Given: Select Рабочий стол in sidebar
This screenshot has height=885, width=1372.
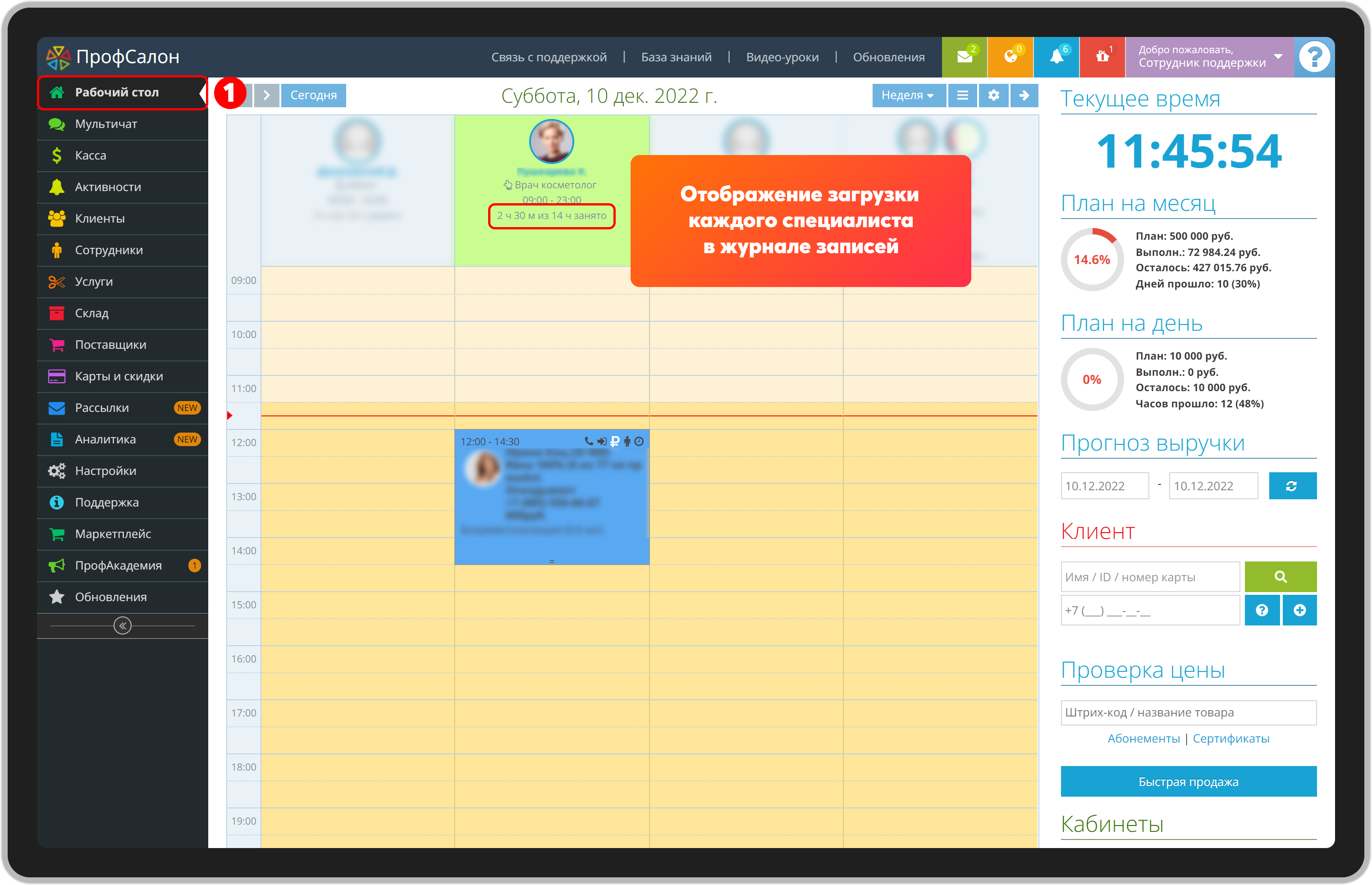Looking at the screenshot, I should [123, 92].
